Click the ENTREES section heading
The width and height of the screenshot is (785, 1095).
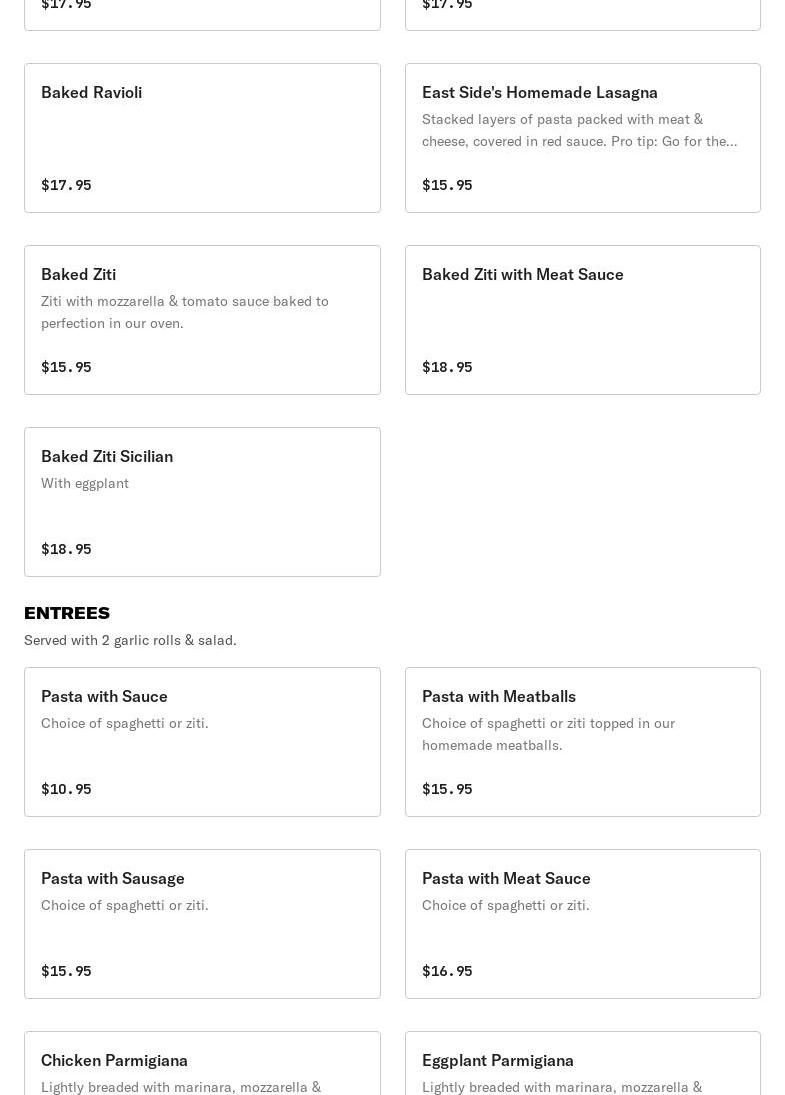[x=67, y=613]
